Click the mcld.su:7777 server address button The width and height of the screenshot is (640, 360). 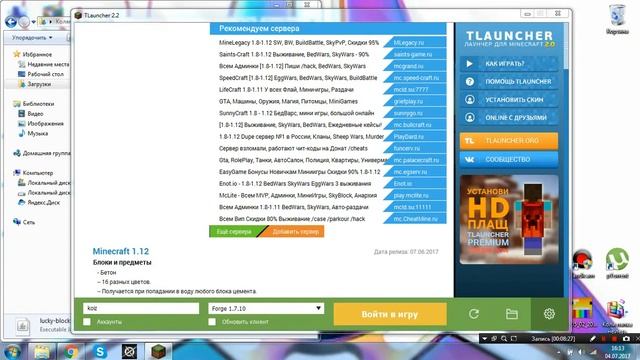pyautogui.click(x=416, y=89)
